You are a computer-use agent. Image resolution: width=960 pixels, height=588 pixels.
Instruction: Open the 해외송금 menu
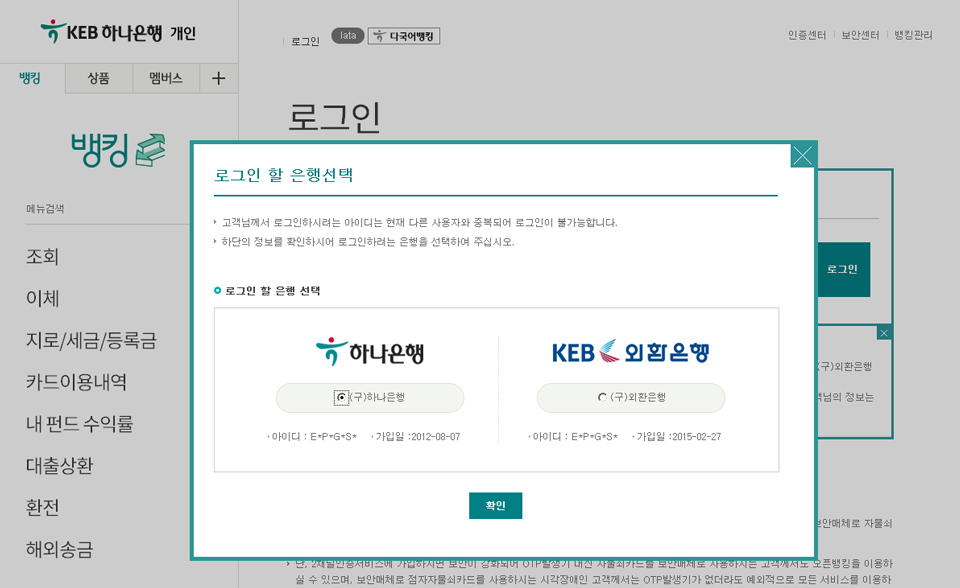point(59,549)
